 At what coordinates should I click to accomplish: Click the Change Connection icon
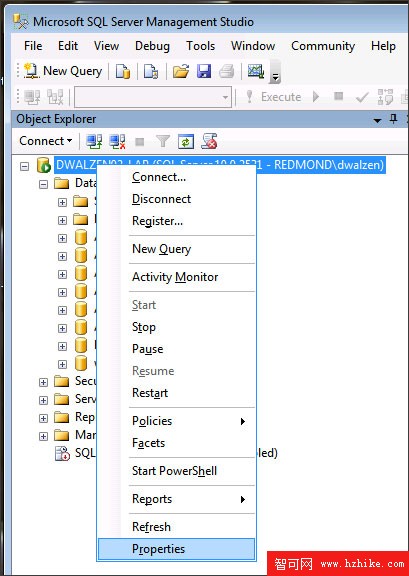tap(55, 97)
